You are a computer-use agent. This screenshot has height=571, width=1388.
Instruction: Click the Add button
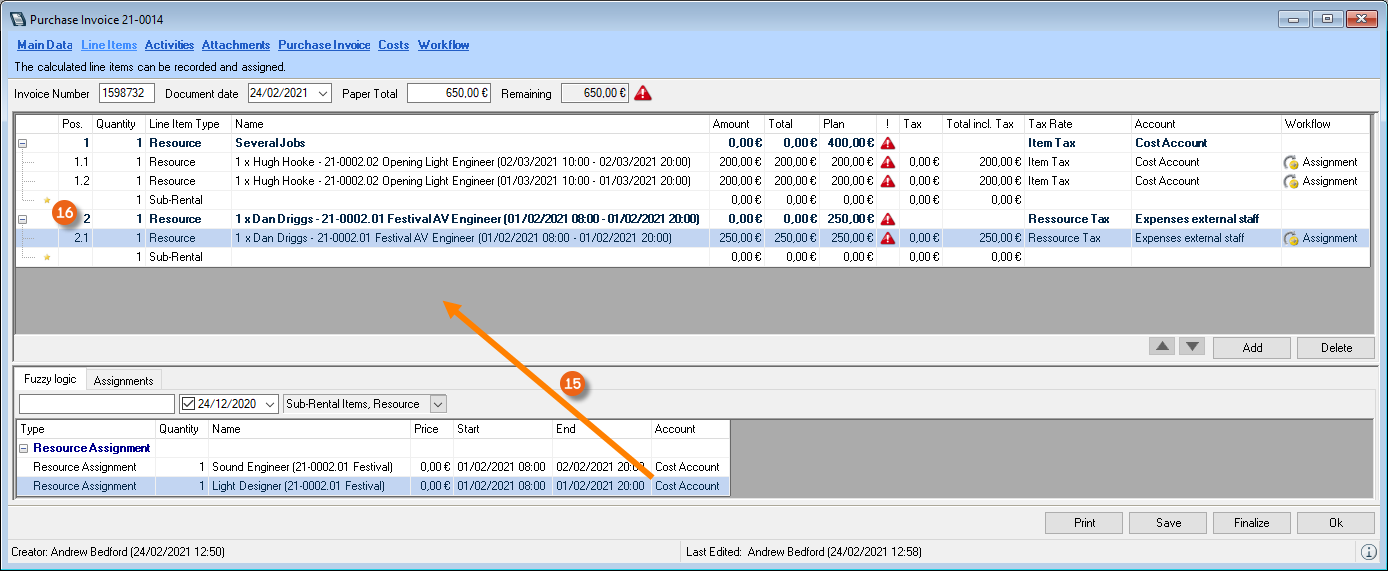1252,348
